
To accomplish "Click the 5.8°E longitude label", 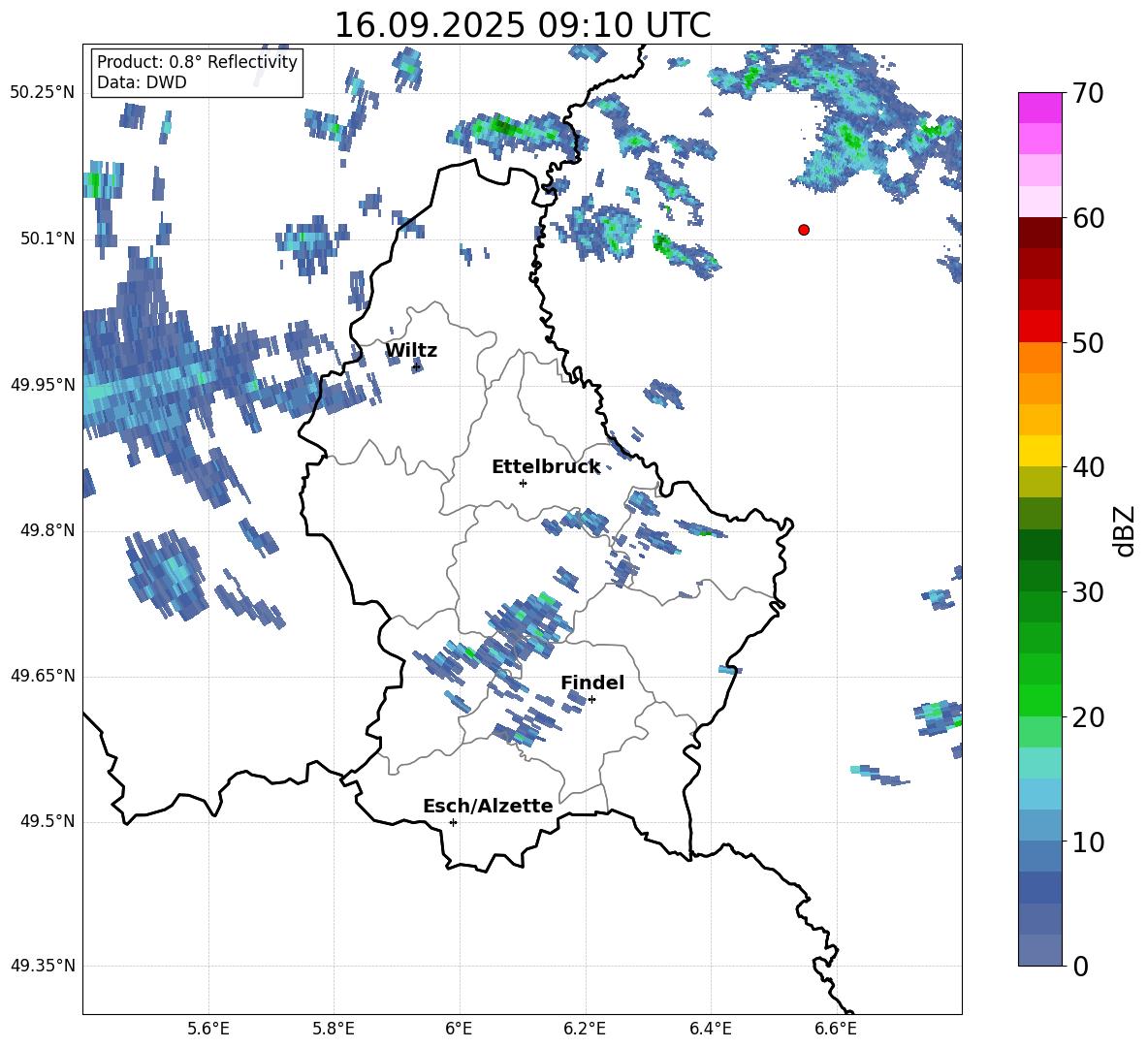I will click(x=334, y=1029).
